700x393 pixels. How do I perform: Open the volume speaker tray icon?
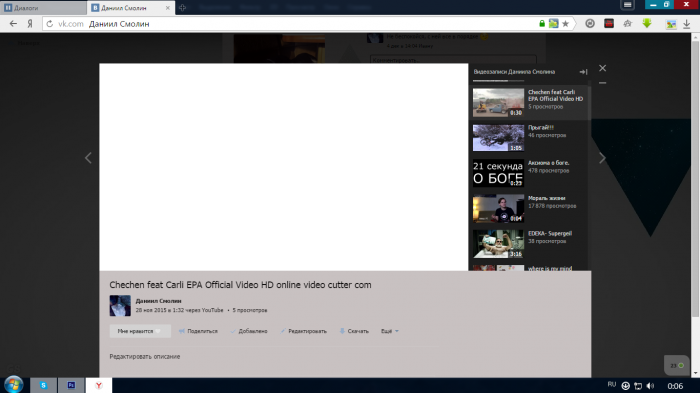coord(650,386)
